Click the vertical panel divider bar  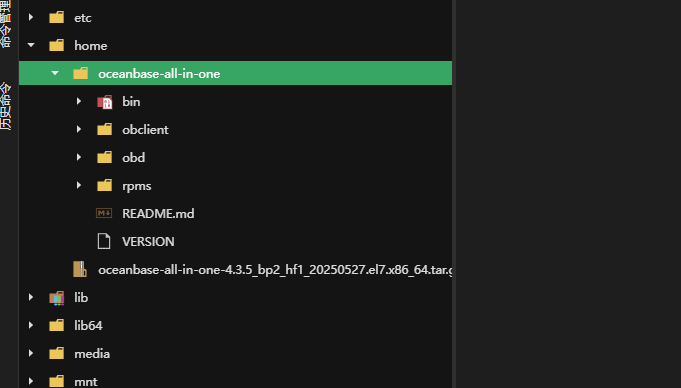(454, 194)
